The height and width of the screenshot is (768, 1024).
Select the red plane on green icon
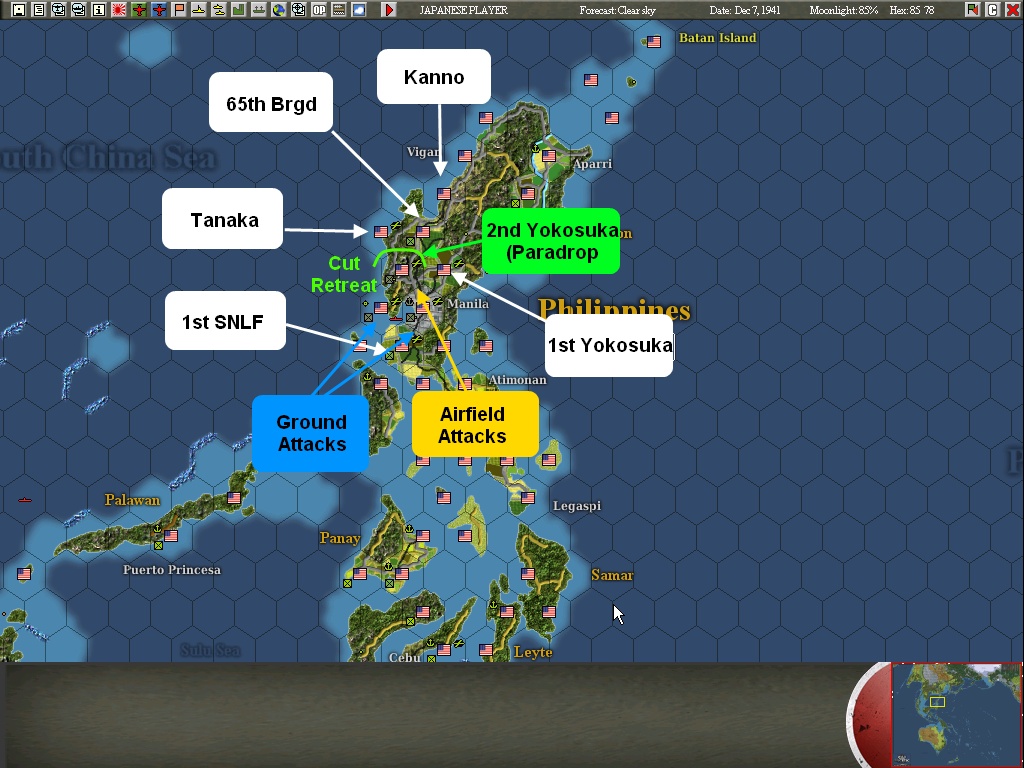point(139,10)
